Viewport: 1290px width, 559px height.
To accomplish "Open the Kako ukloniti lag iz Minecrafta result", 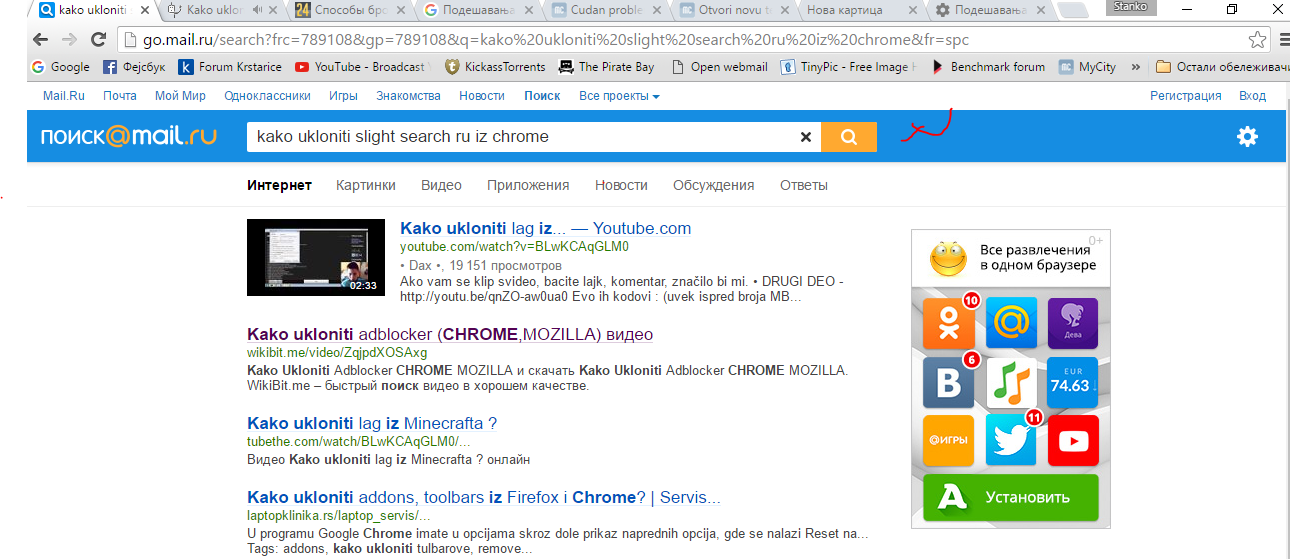I will click(x=372, y=423).
